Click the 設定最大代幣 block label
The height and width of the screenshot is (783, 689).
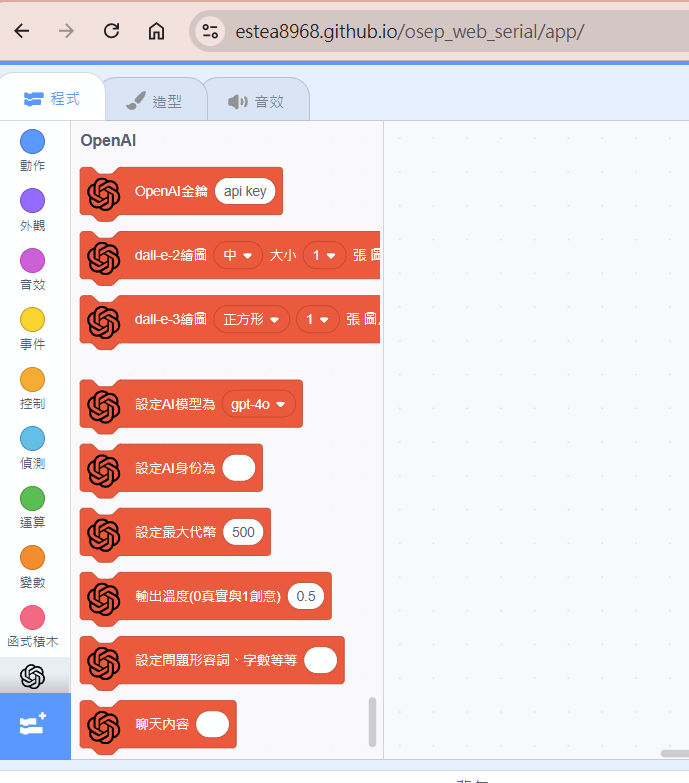click(x=176, y=532)
